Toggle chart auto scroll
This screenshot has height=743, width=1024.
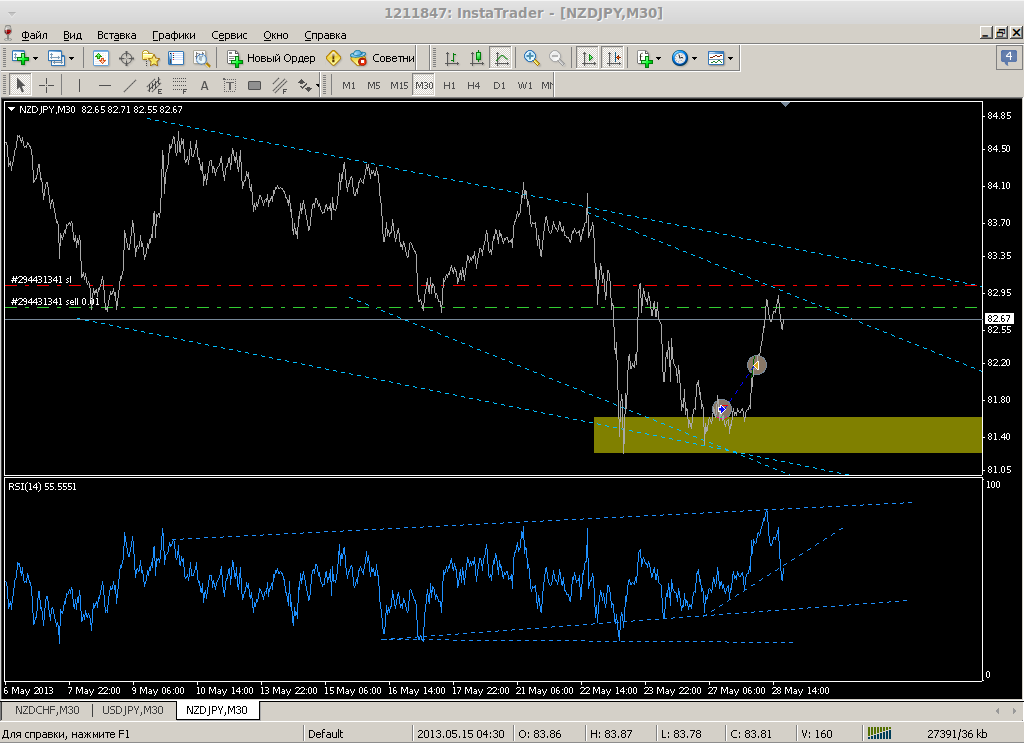coord(588,58)
